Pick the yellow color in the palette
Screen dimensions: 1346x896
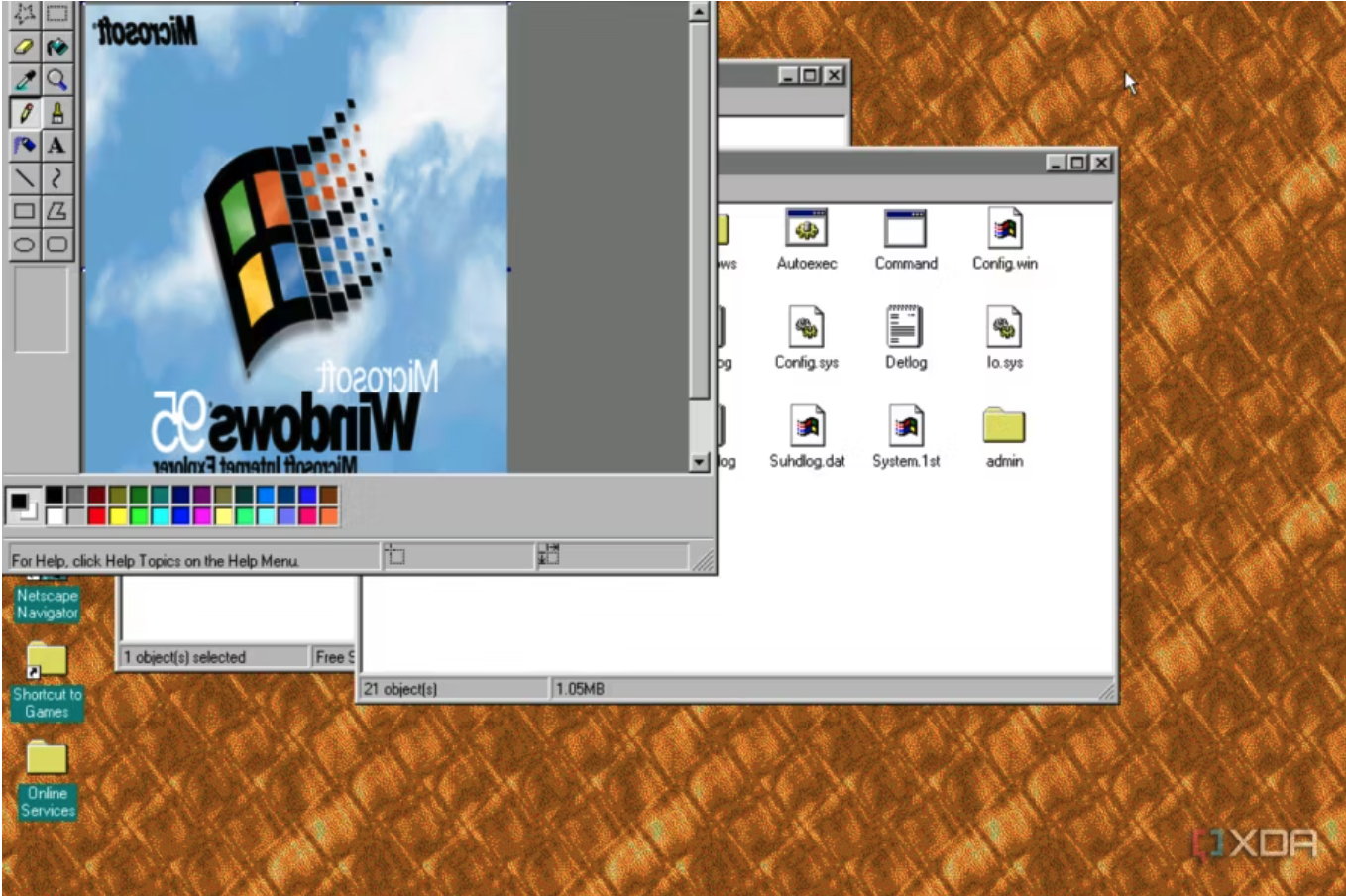118,515
